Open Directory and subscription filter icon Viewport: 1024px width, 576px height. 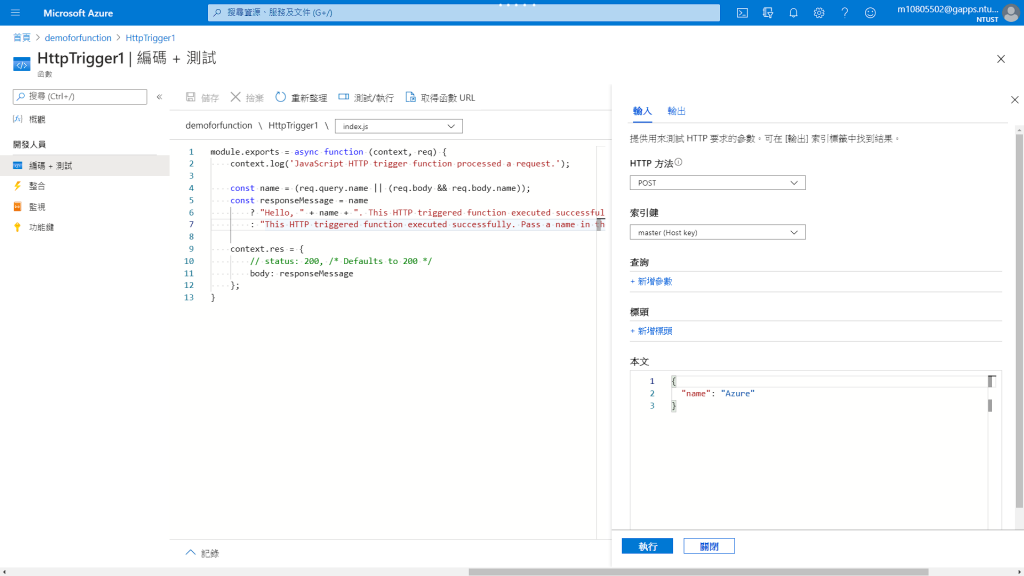768,12
